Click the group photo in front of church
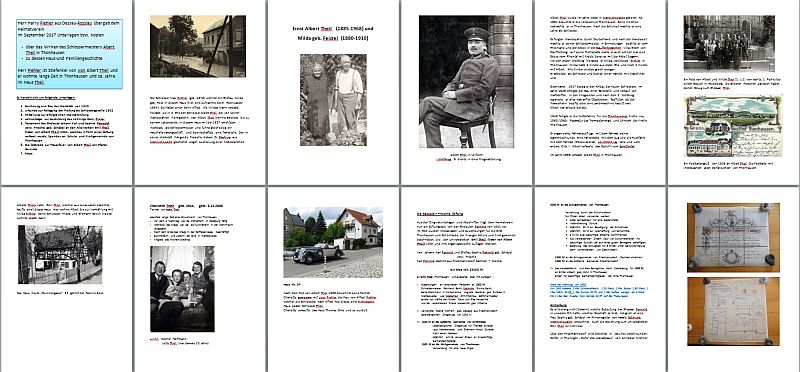 729,44
